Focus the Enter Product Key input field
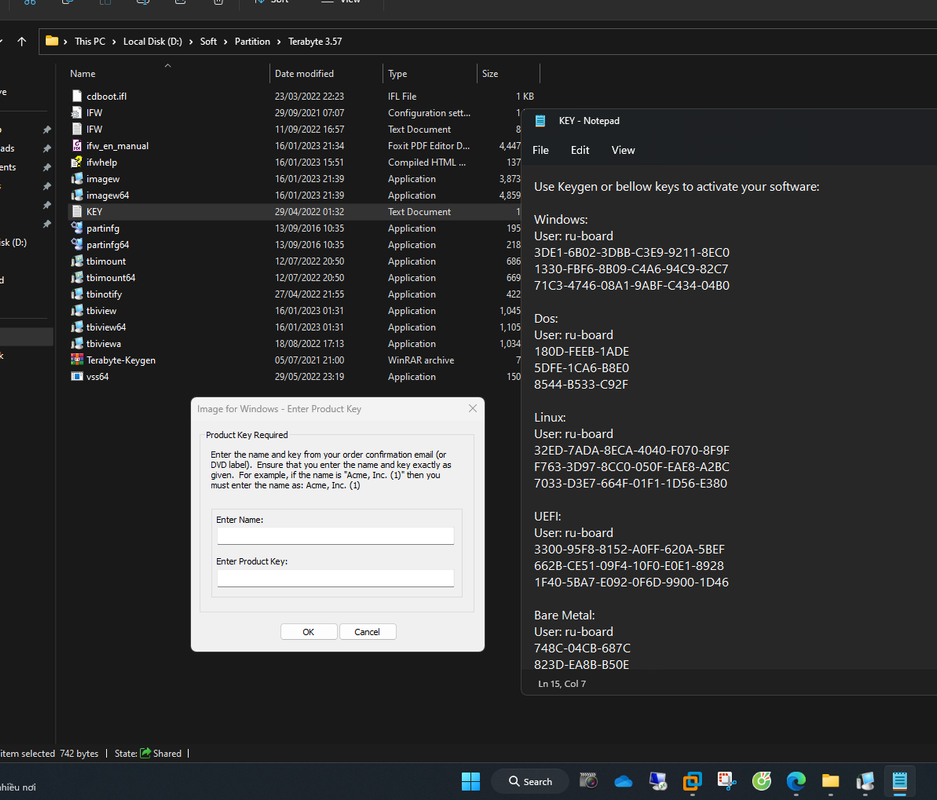The height and width of the screenshot is (800, 937). click(x=335, y=578)
